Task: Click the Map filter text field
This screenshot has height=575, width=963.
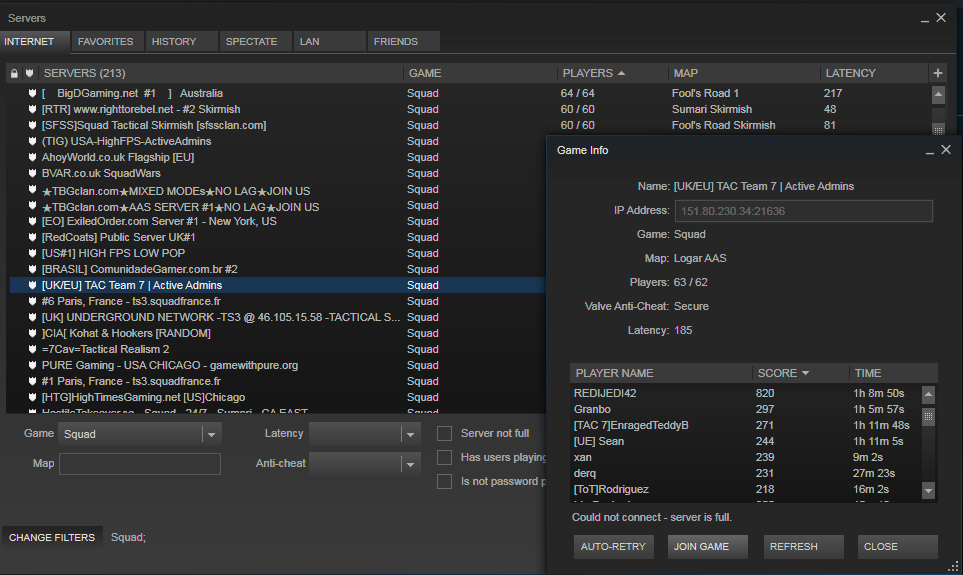Action: point(140,463)
